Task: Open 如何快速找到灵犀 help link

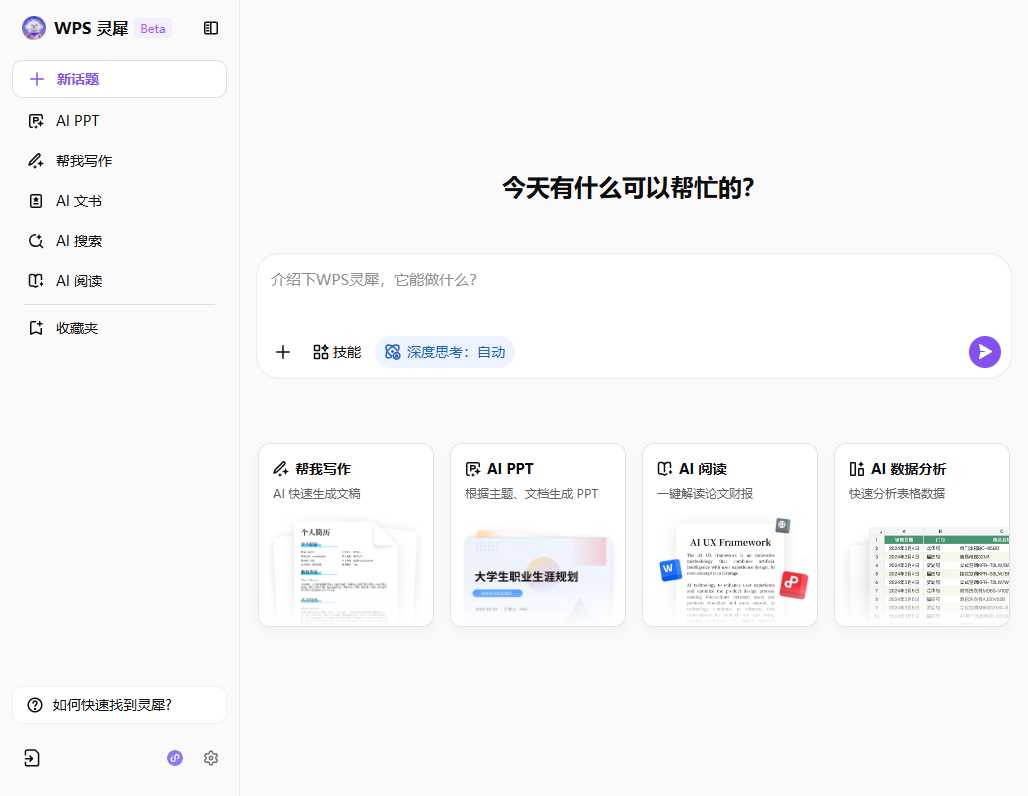Action: 119,705
